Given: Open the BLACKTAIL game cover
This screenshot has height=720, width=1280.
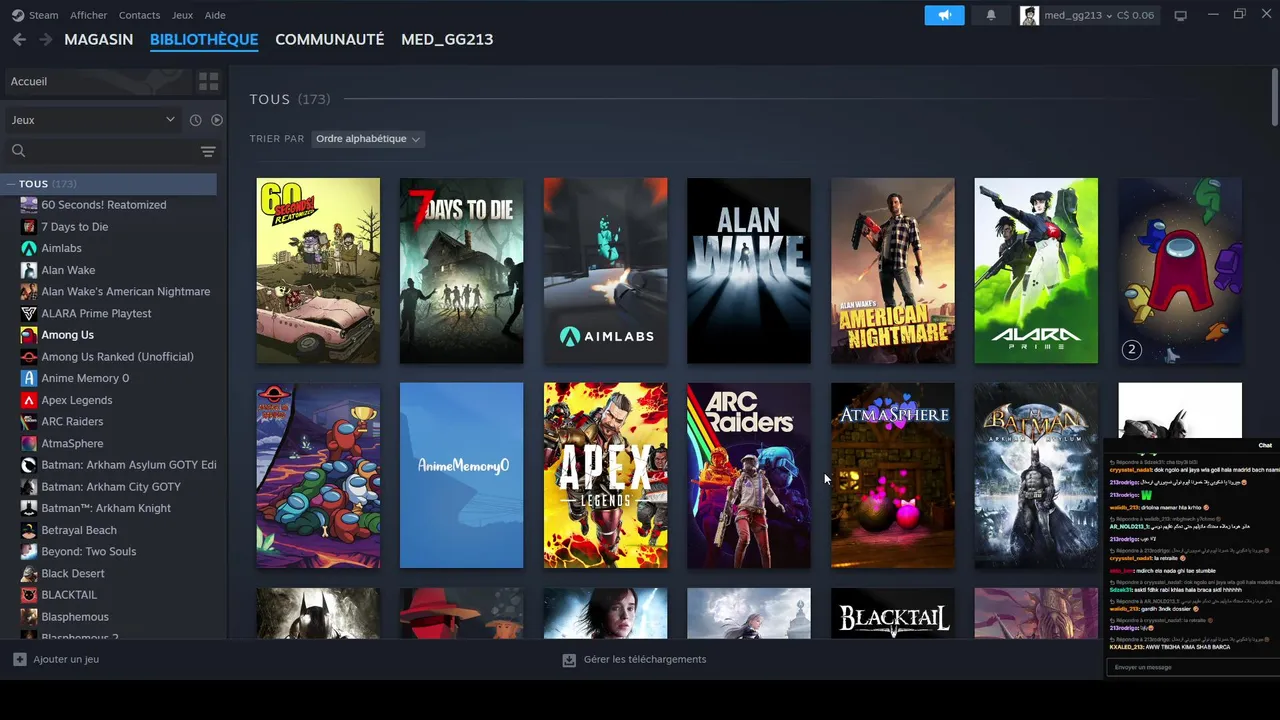Looking at the screenshot, I should point(893,613).
